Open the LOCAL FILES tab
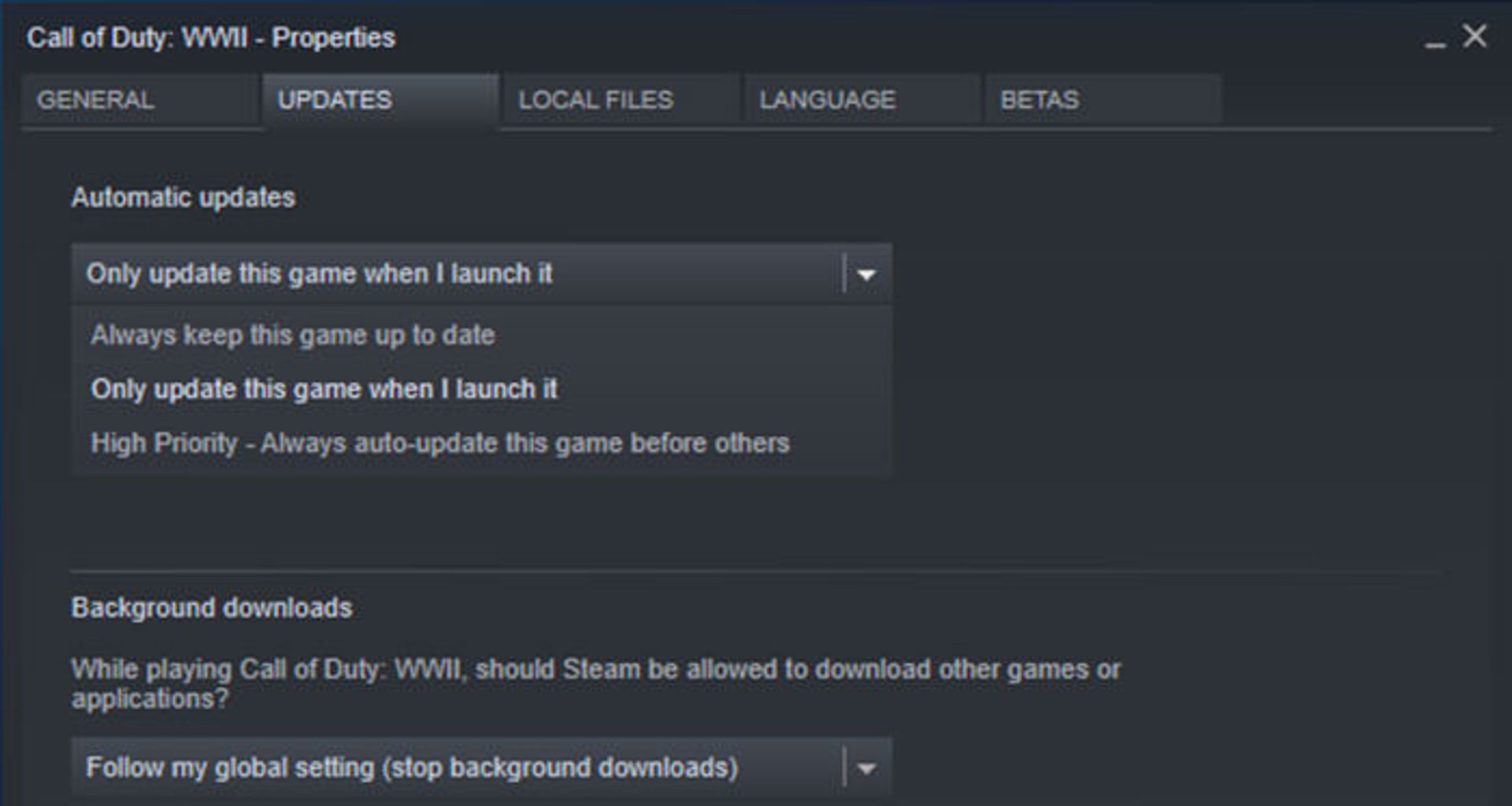This screenshot has width=1512, height=806. [x=621, y=100]
